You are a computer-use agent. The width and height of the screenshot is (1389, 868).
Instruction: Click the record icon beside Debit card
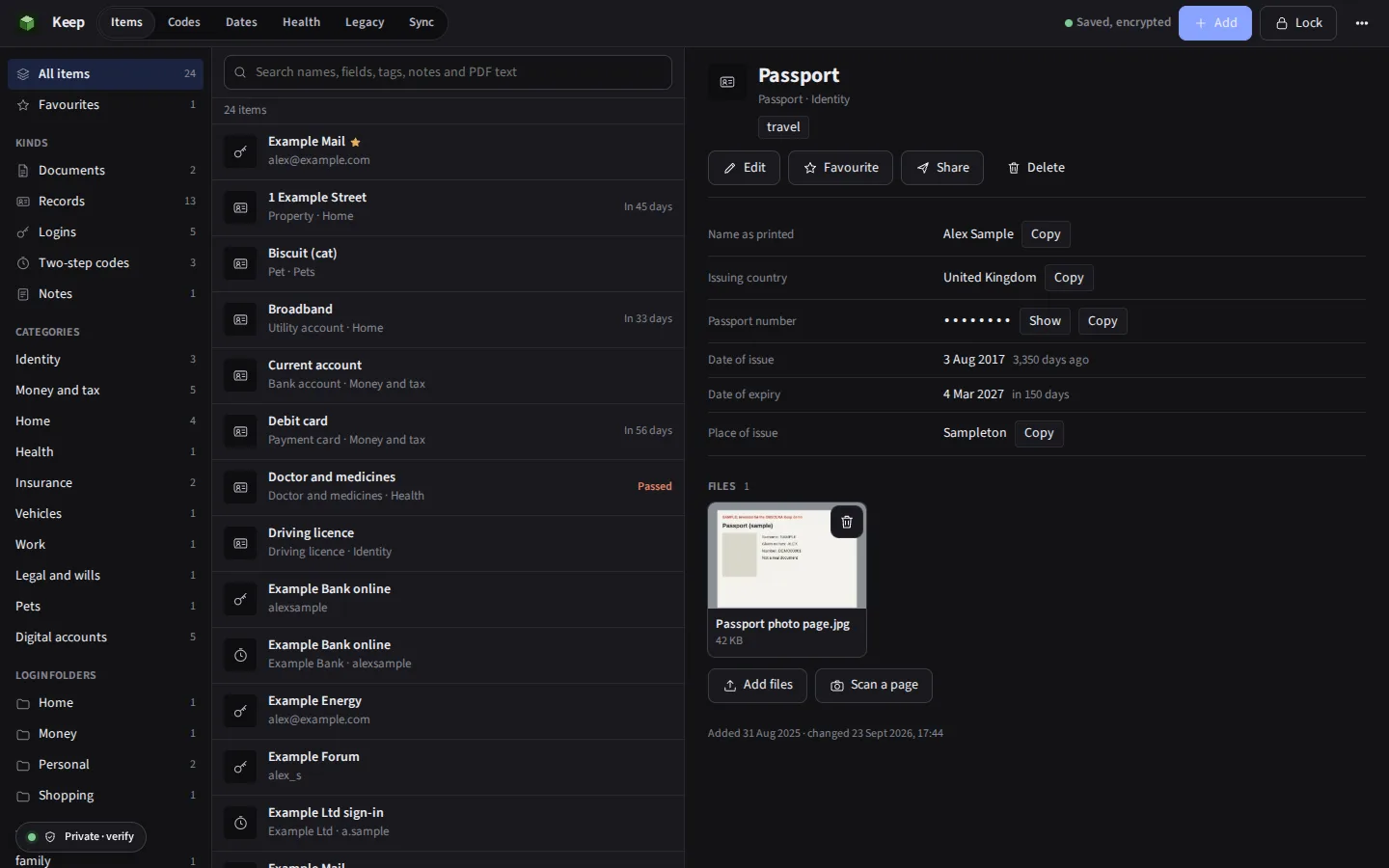(x=241, y=431)
